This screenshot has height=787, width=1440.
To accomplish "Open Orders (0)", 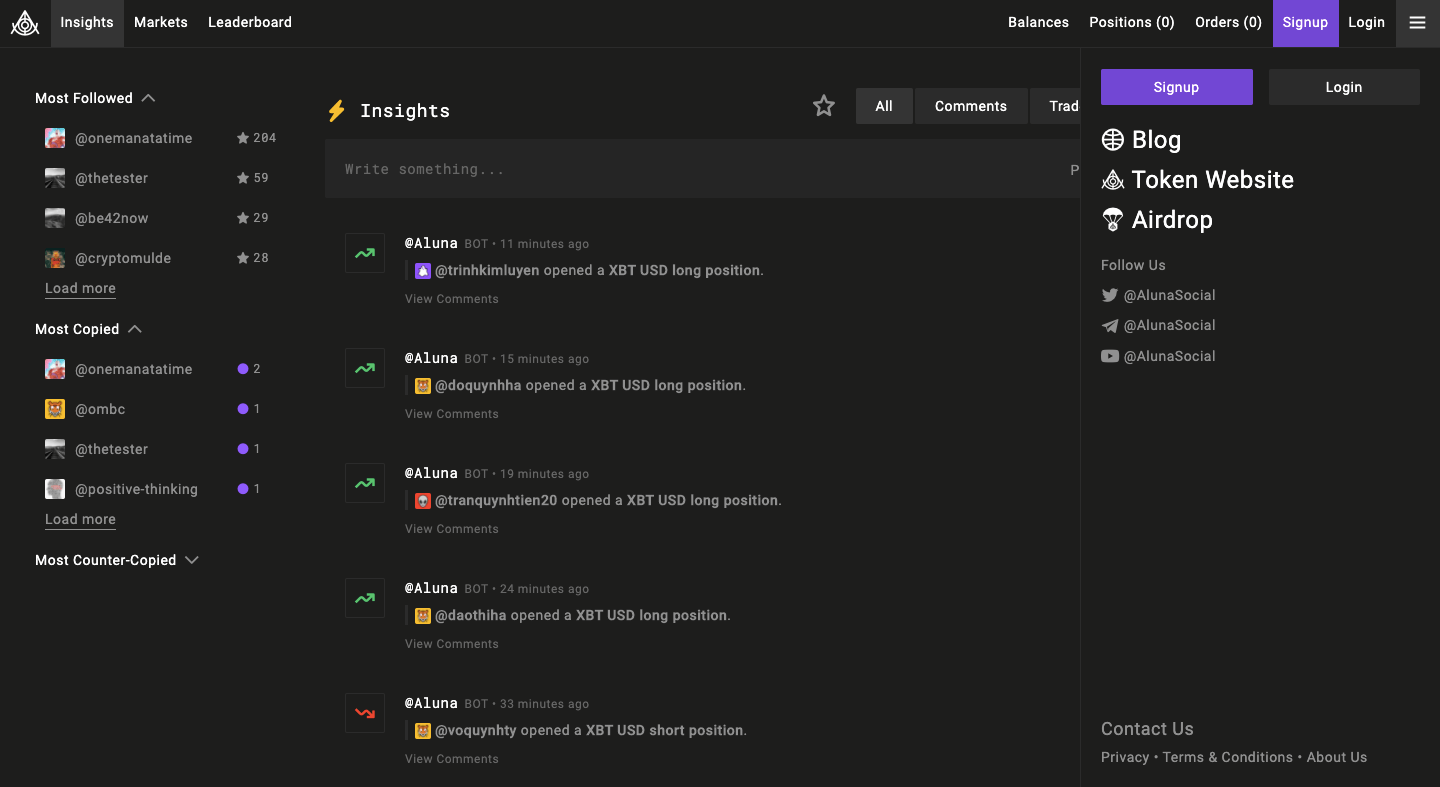I will click(1229, 23).
